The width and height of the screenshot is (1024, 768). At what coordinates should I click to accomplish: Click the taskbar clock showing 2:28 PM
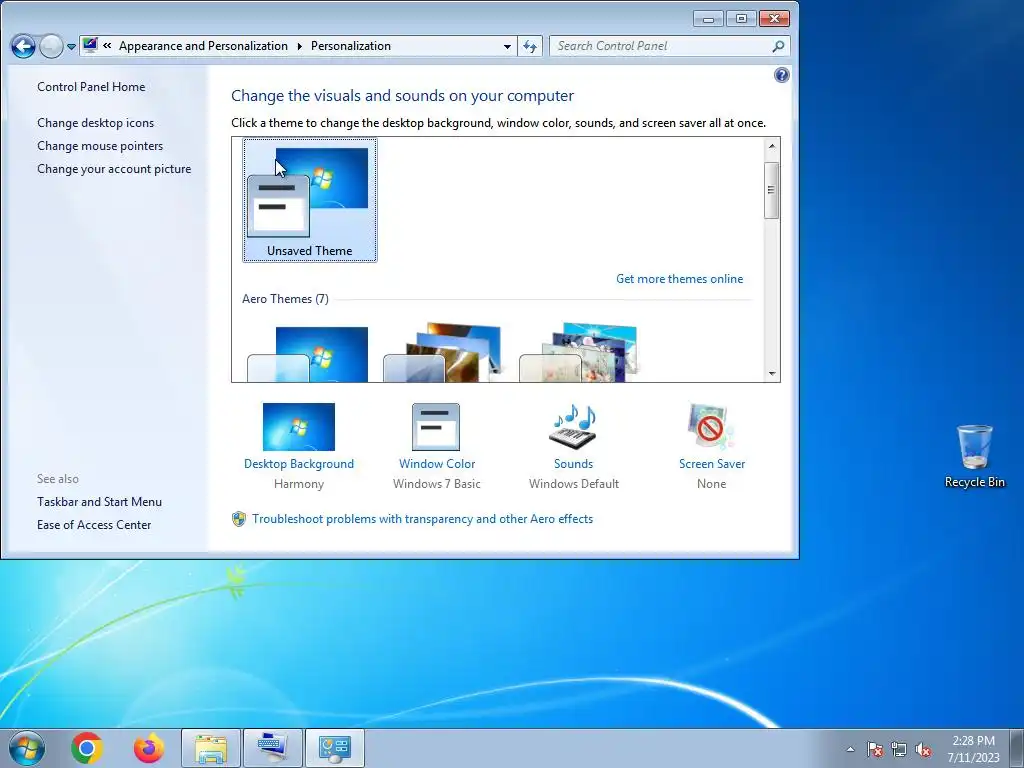(973, 749)
